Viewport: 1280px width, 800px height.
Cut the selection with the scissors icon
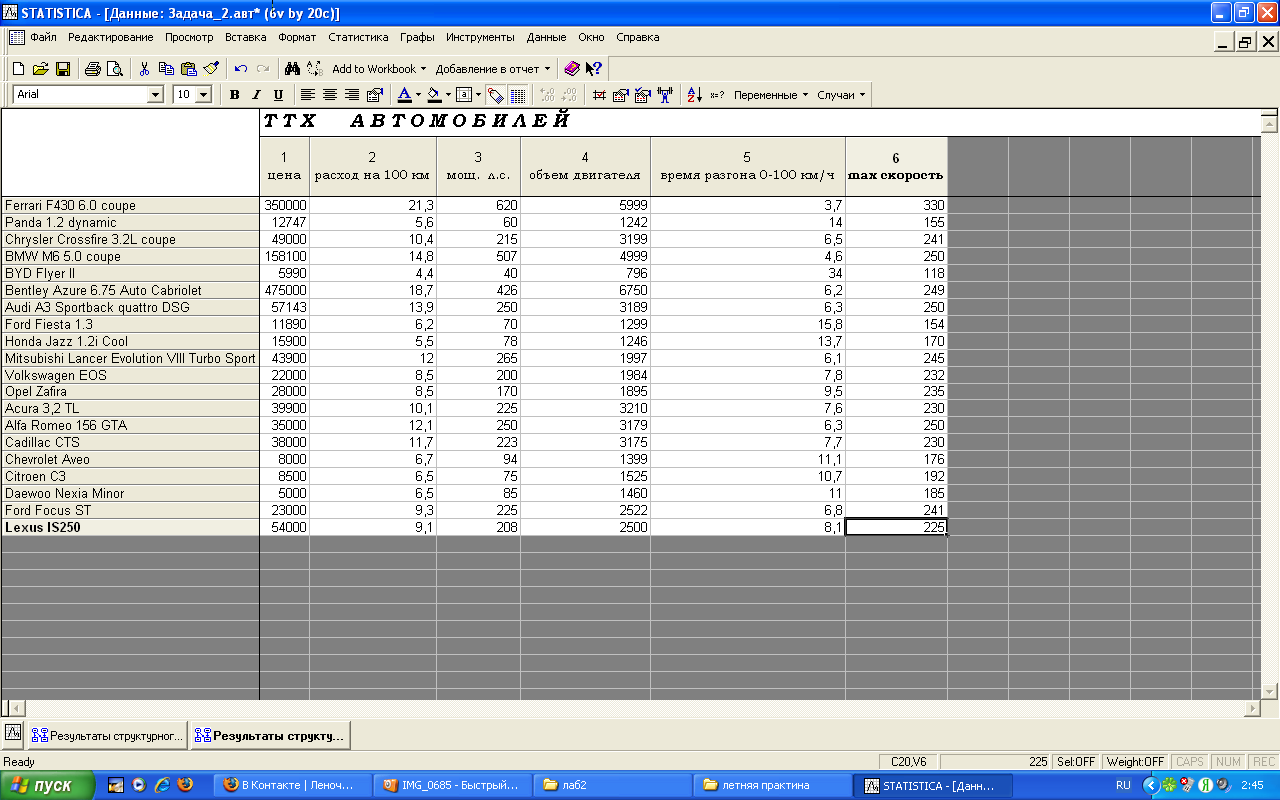click(144, 69)
